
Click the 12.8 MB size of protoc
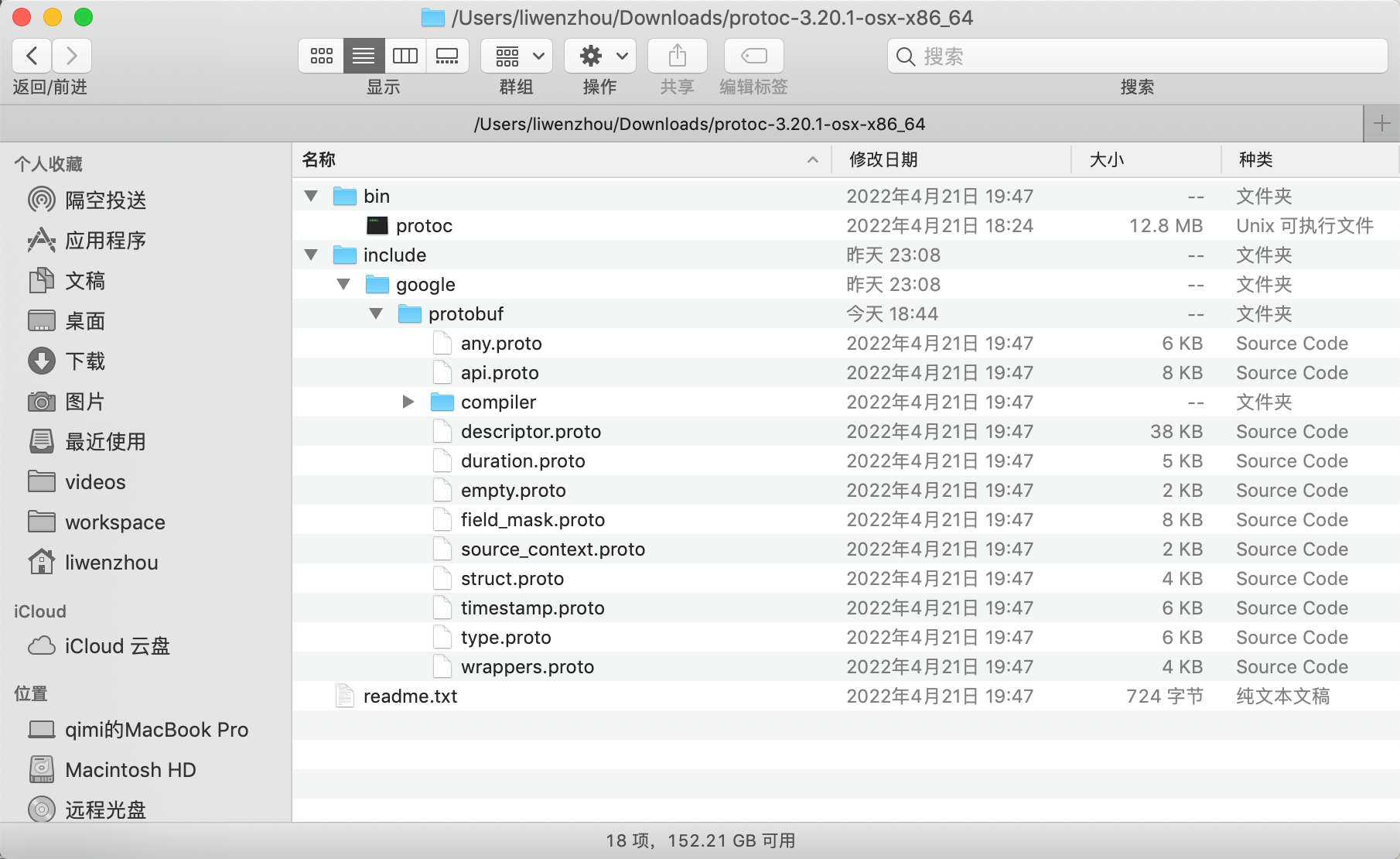1166,225
